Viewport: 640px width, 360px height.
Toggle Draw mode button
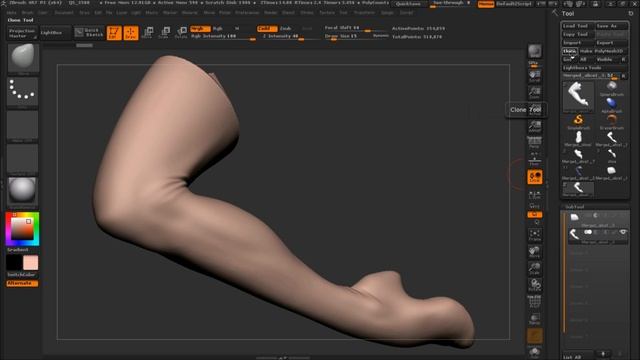(x=131, y=33)
